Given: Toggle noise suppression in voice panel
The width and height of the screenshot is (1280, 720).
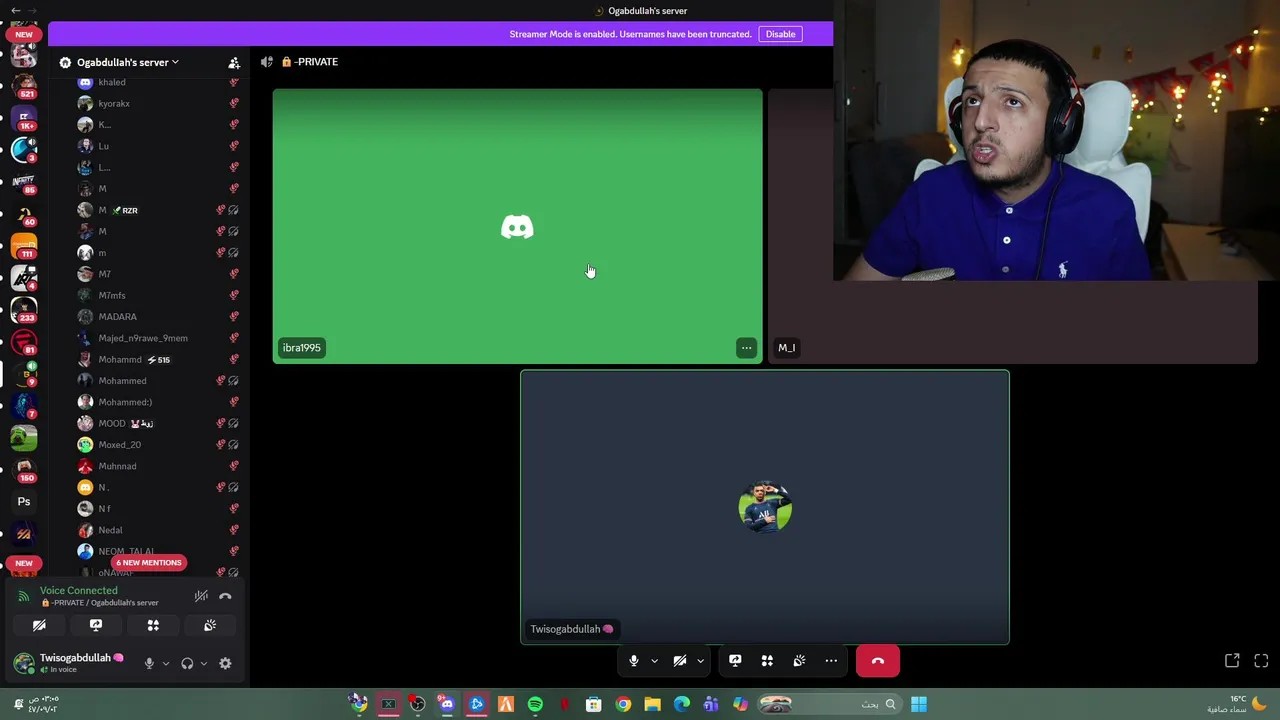Looking at the screenshot, I should coord(201,596).
